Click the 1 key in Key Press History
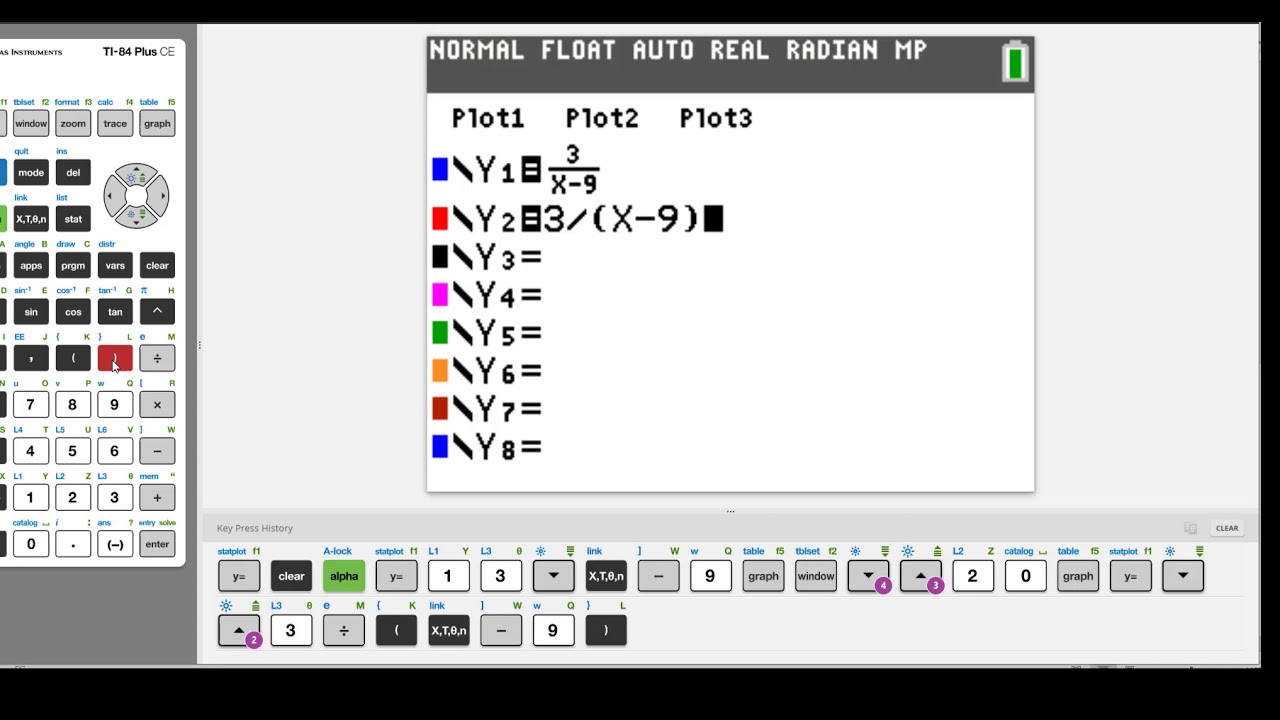Viewport: 1280px width, 720px height. (448, 576)
